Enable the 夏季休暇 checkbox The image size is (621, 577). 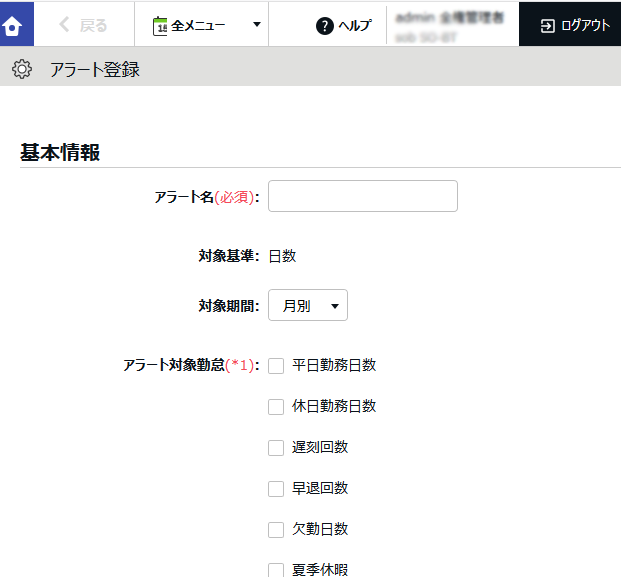pos(276,570)
